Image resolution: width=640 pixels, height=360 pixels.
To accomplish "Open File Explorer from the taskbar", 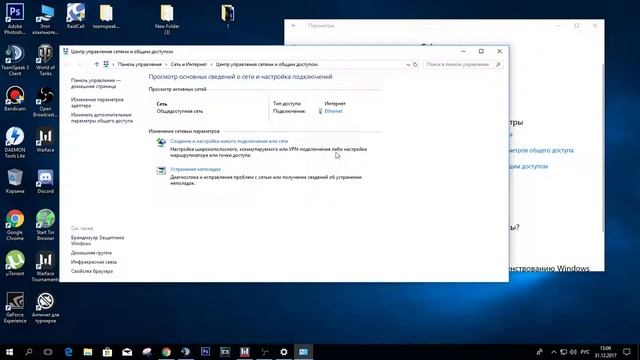I will coord(88,351).
